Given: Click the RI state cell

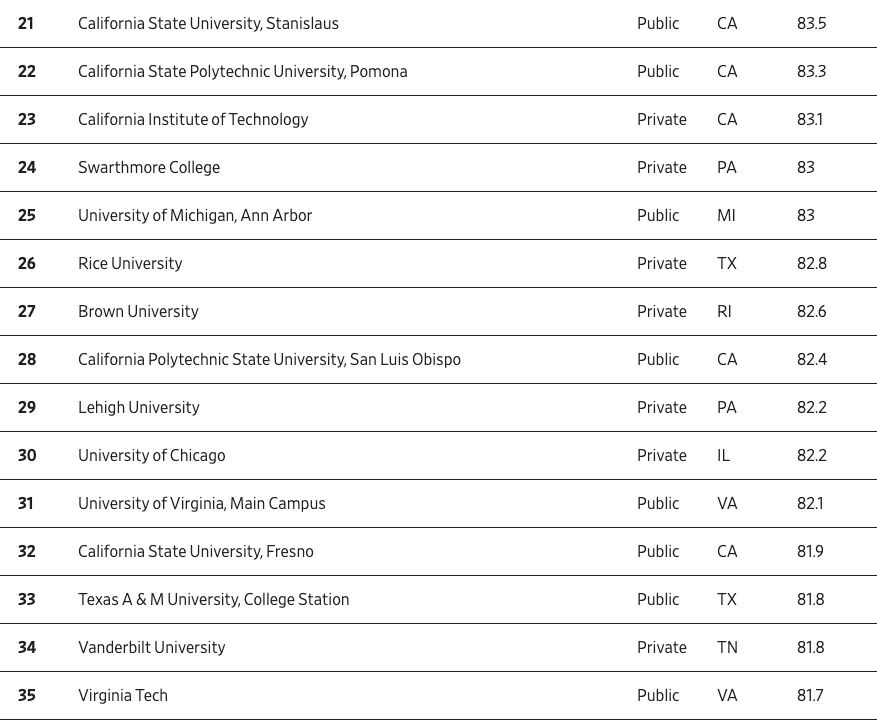Looking at the screenshot, I should tap(724, 312).
